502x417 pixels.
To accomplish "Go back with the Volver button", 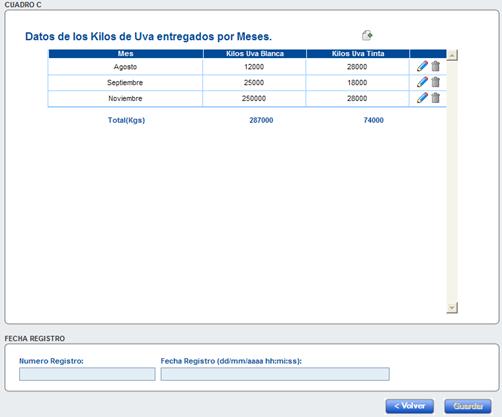I will [410, 406].
